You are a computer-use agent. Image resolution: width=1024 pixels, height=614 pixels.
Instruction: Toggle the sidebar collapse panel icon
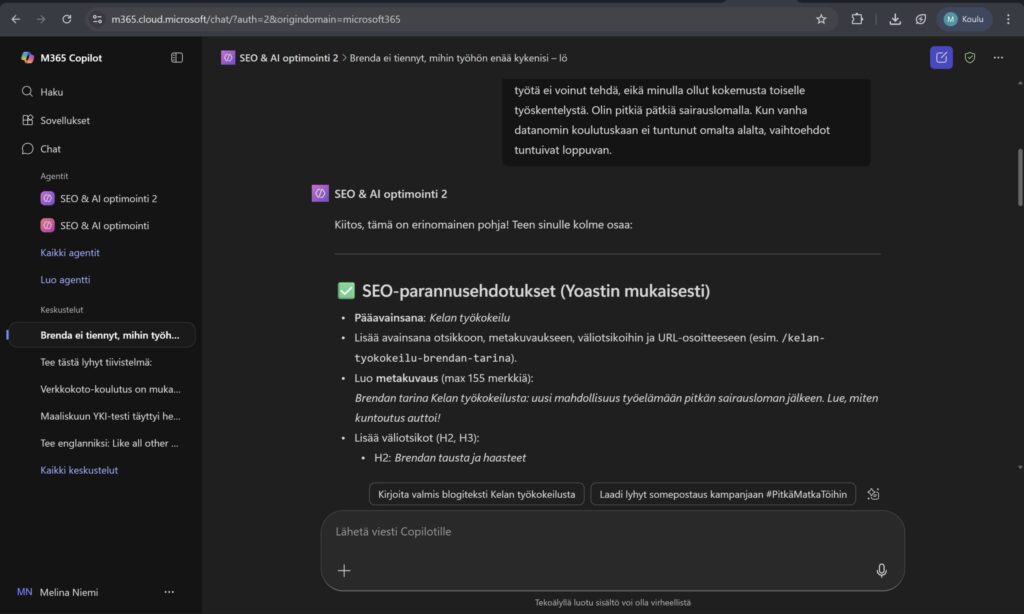pyautogui.click(x=177, y=58)
